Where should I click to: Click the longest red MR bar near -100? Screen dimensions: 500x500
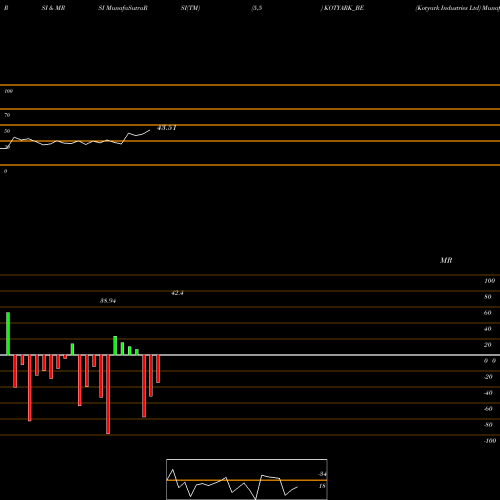[x=108, y=394]
